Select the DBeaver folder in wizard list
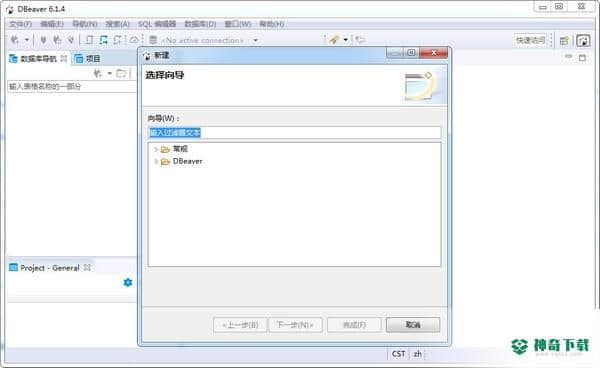Viewport: 600px width, 368px height. click(x=187, y=161)
